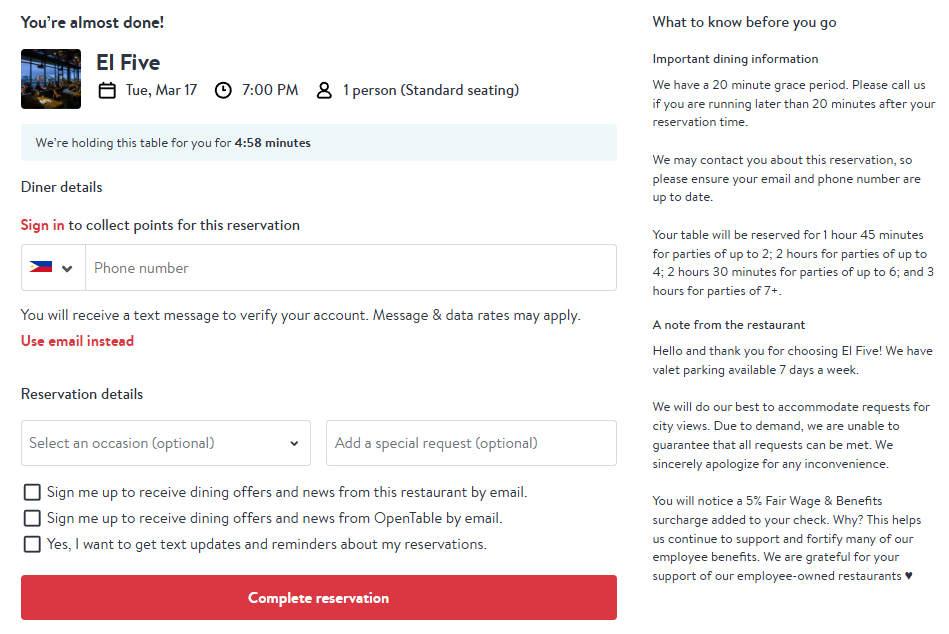Enable restaurant dining offers email checkbox

coord(32,492)
